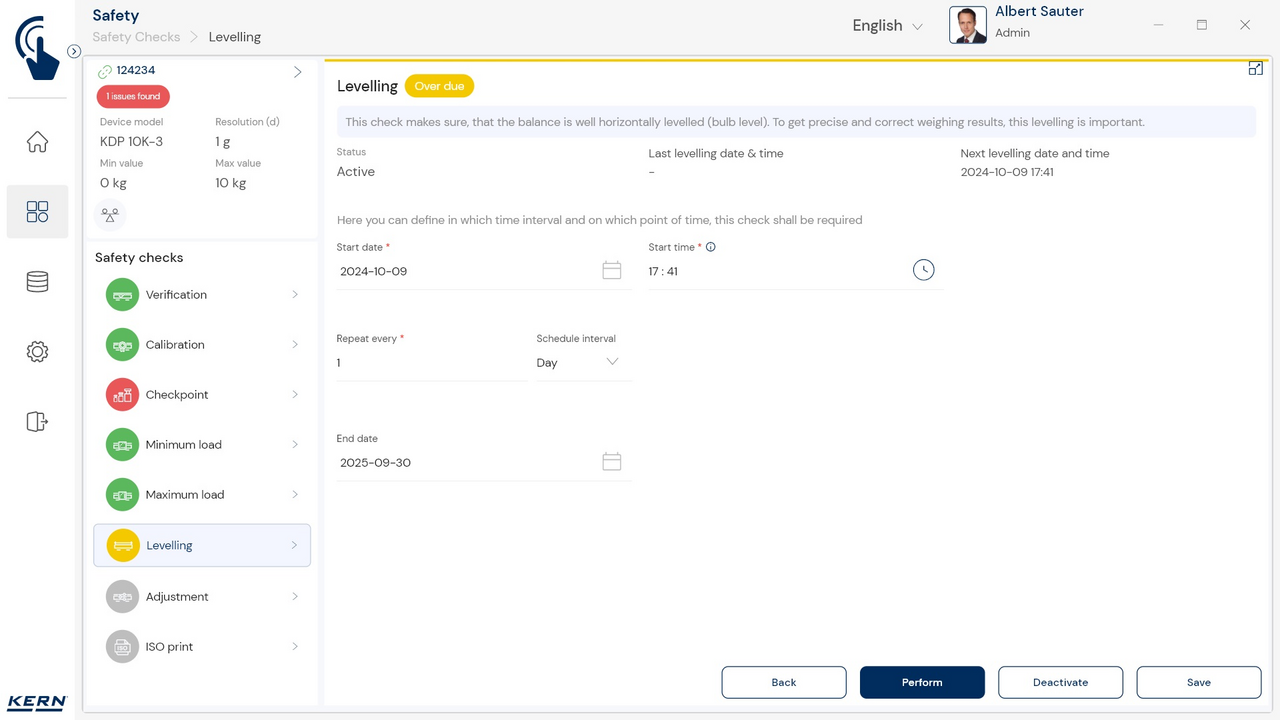This screenshot has width=1280, height=720.
Task: Click the Perform button
Action: coord(922,682)
